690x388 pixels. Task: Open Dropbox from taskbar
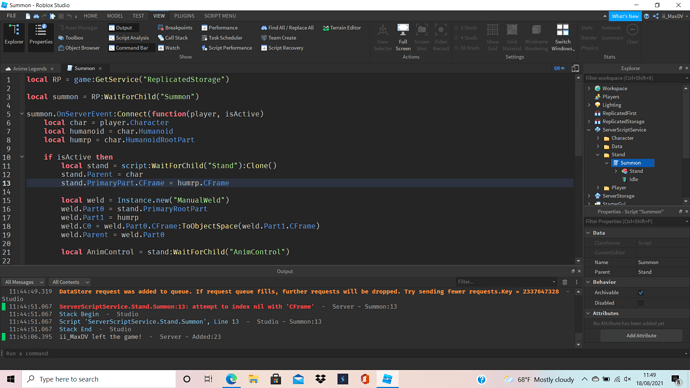(x=320, y=379)
